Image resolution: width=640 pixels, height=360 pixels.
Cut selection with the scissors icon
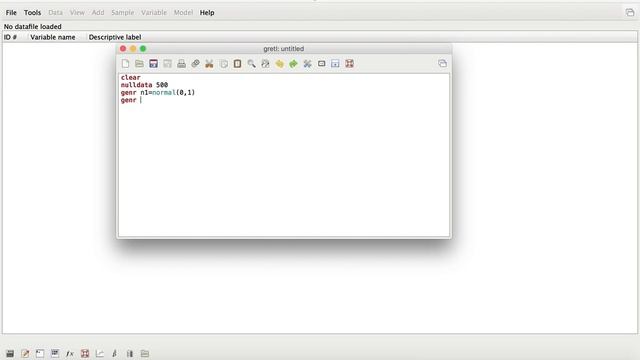(209, 64)
